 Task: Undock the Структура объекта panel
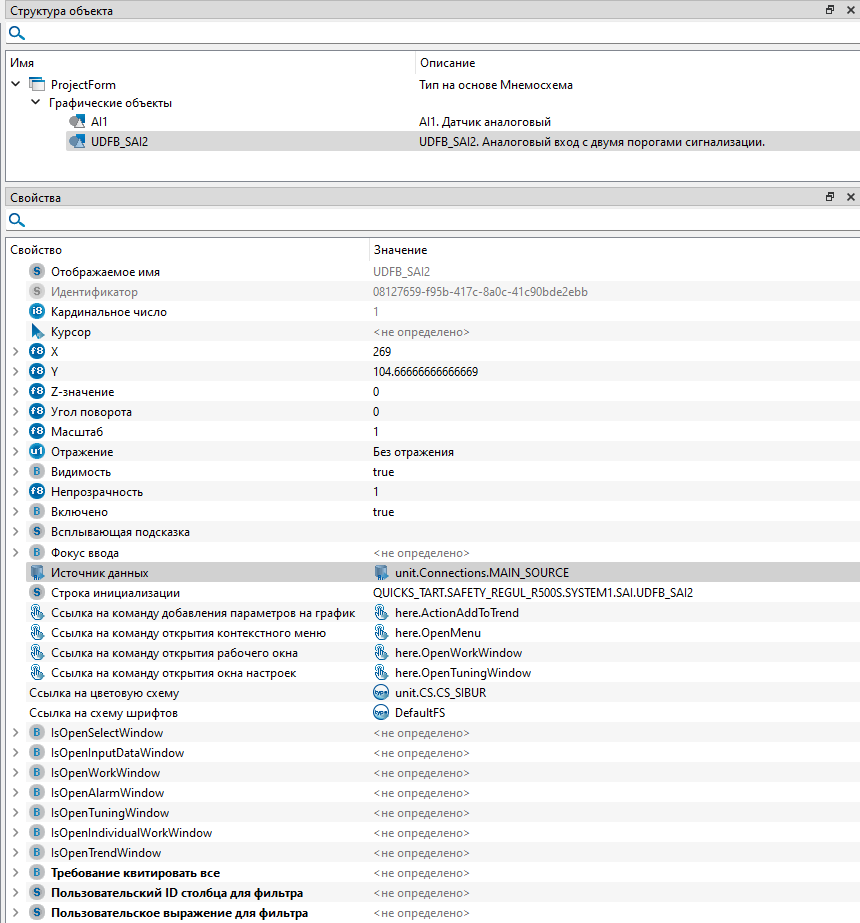[x=830, y=10]
